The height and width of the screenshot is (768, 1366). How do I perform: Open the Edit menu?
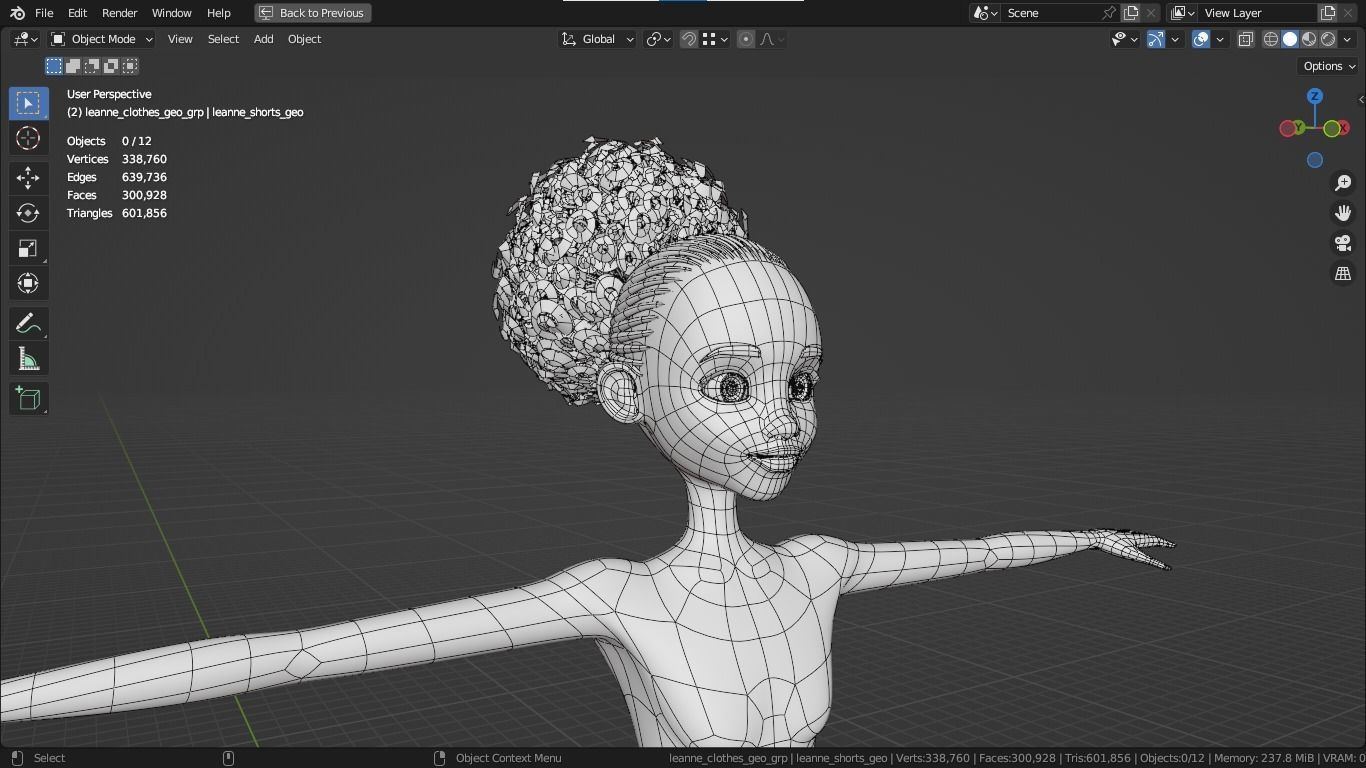pos(77,13)
